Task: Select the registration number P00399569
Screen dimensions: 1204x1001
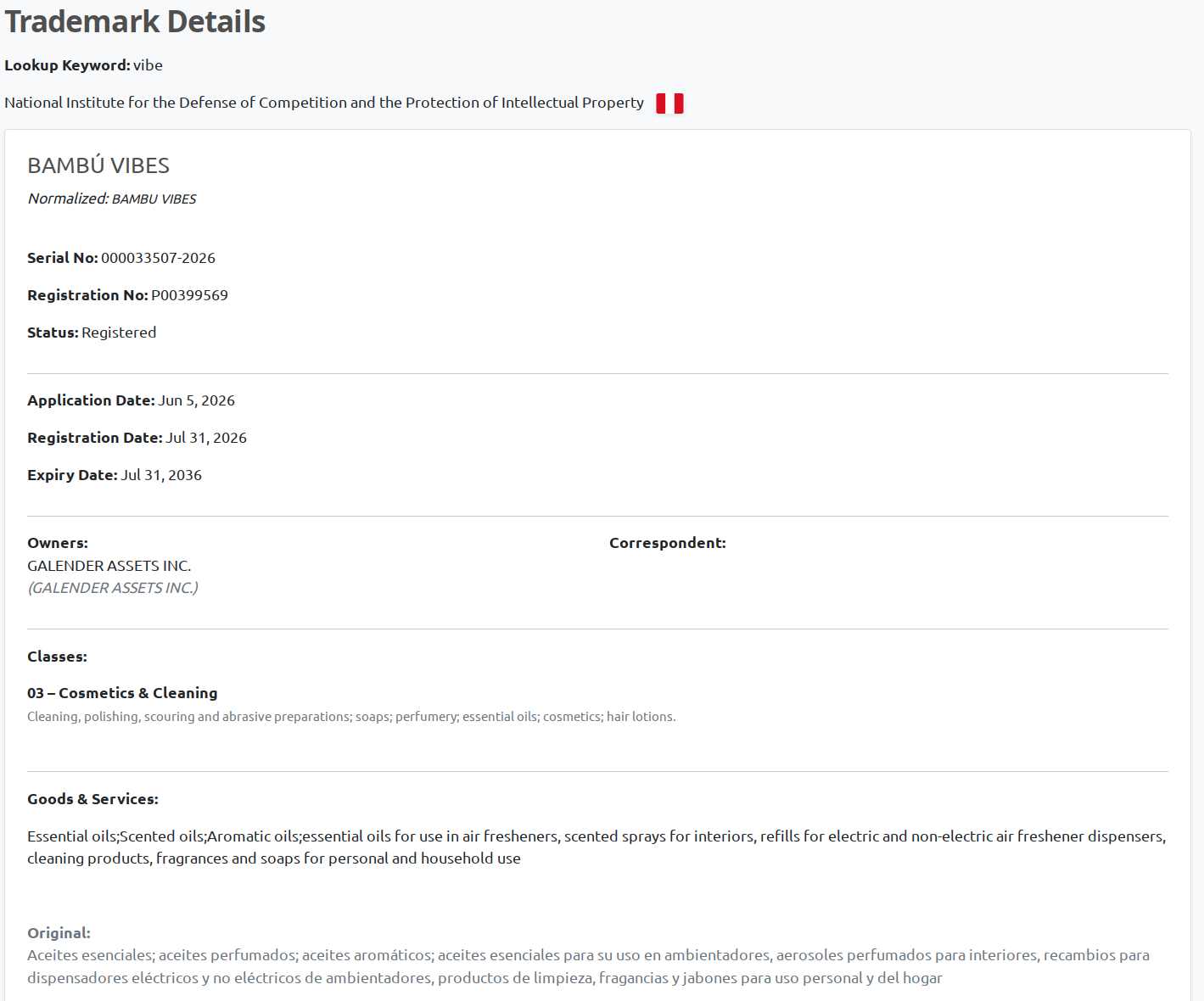Action: tap(190, 295)
